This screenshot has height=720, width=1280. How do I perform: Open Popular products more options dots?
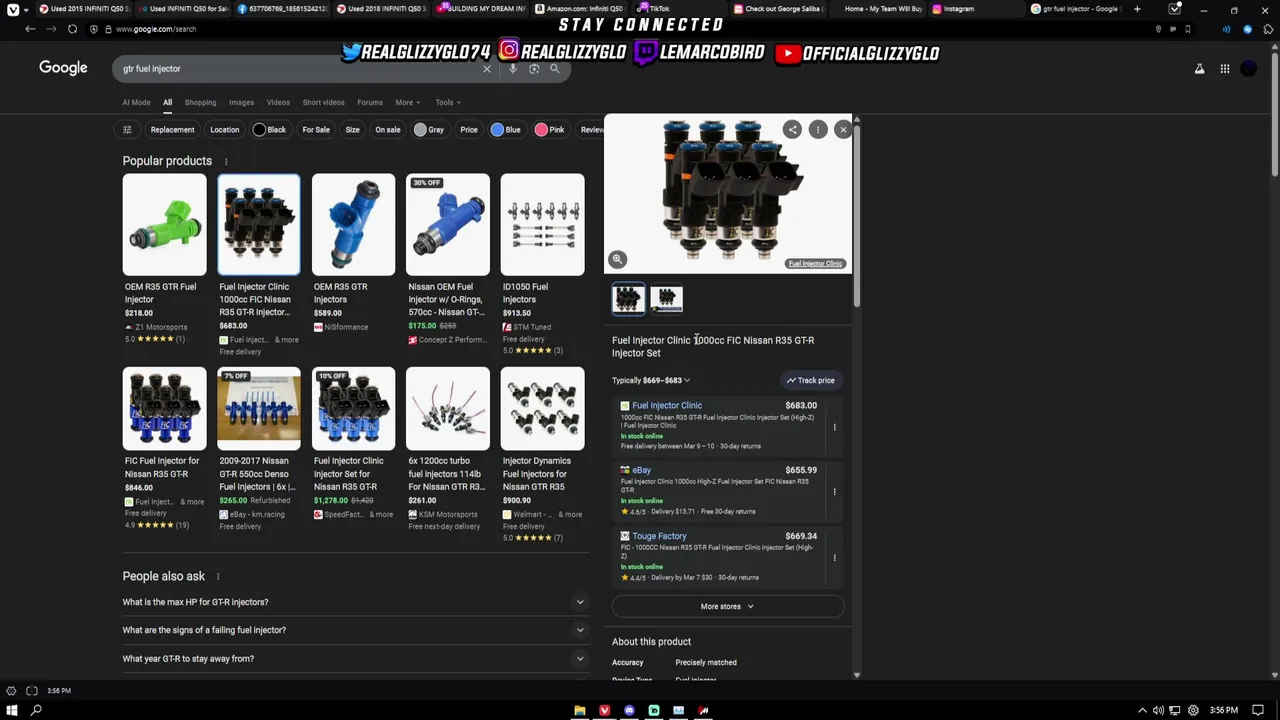[226, 161]
